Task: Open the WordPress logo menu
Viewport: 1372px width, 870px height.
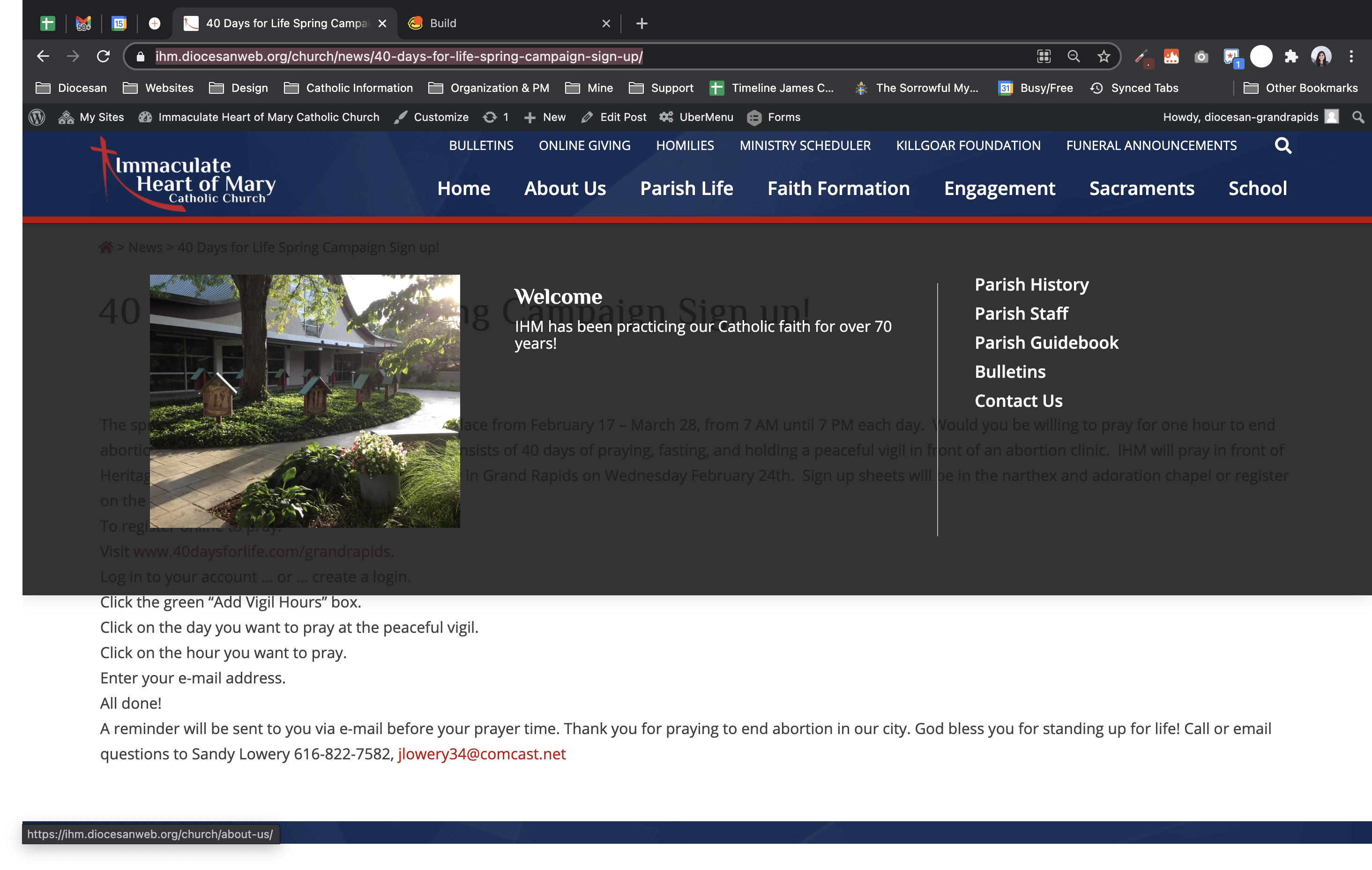Action: click(x=37, y=117)
